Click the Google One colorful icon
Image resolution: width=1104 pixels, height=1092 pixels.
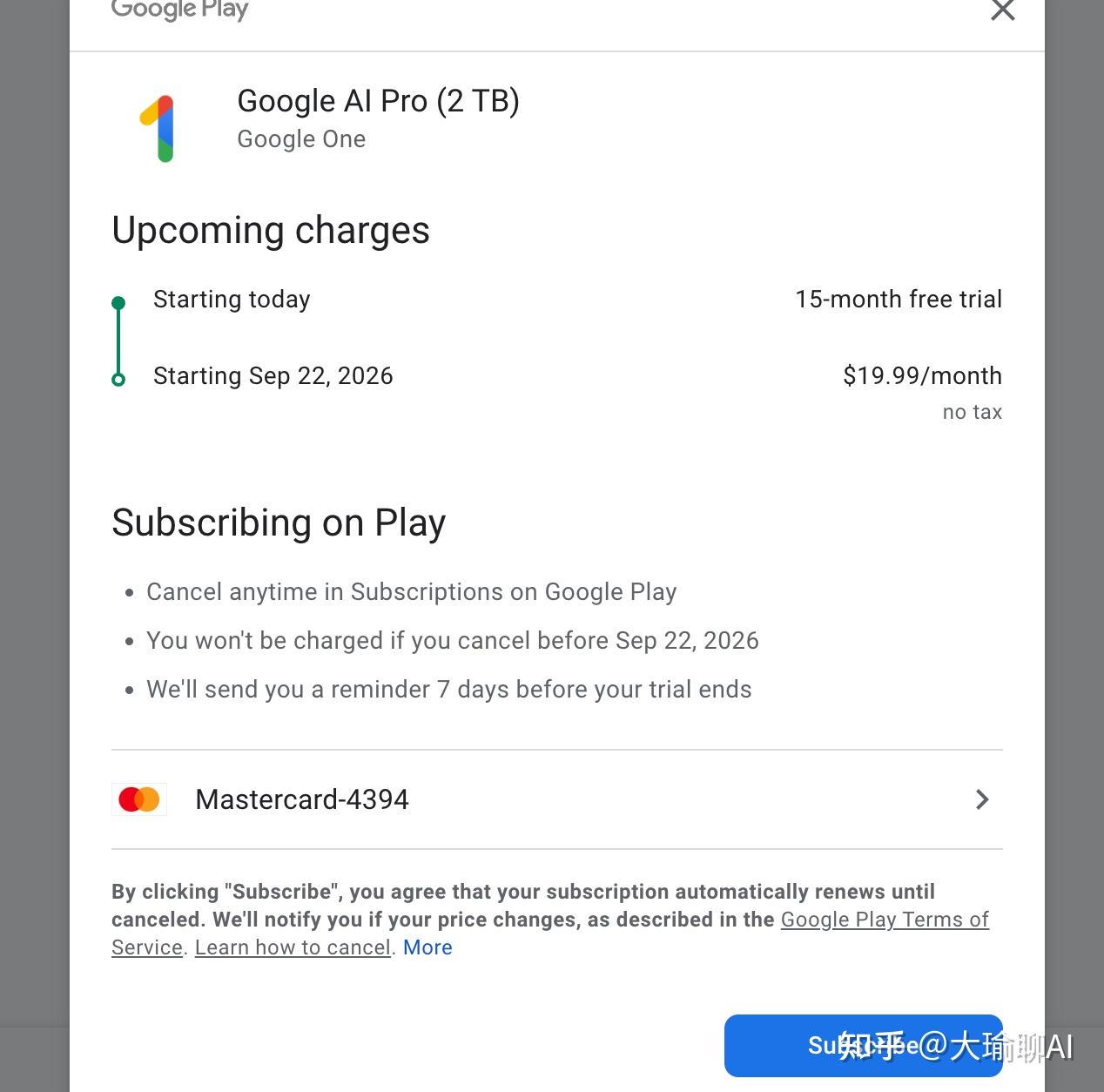(158, 128)
